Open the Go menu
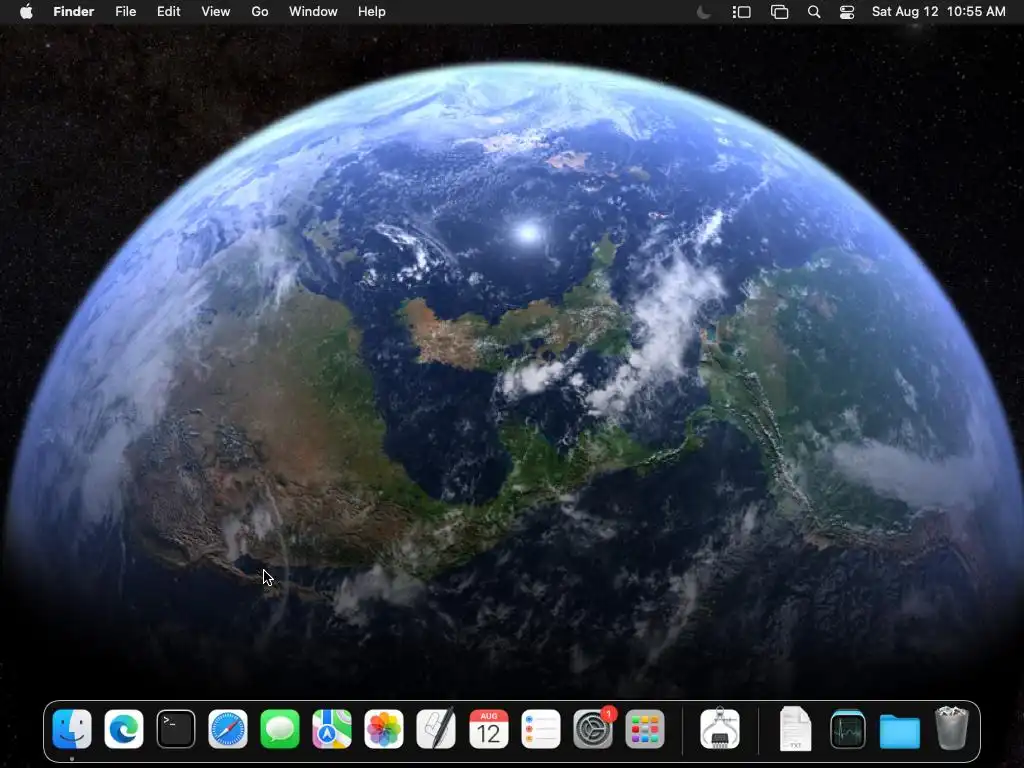This screenshot has width=1024, height=768. point(260,12)
